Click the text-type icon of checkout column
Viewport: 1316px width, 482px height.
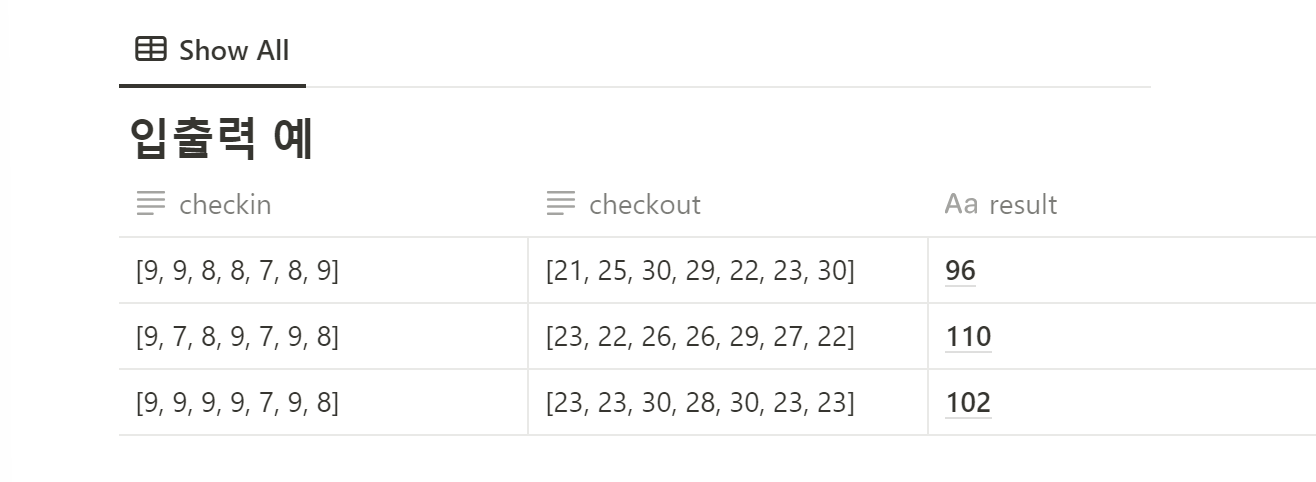(x=561, y=204)
